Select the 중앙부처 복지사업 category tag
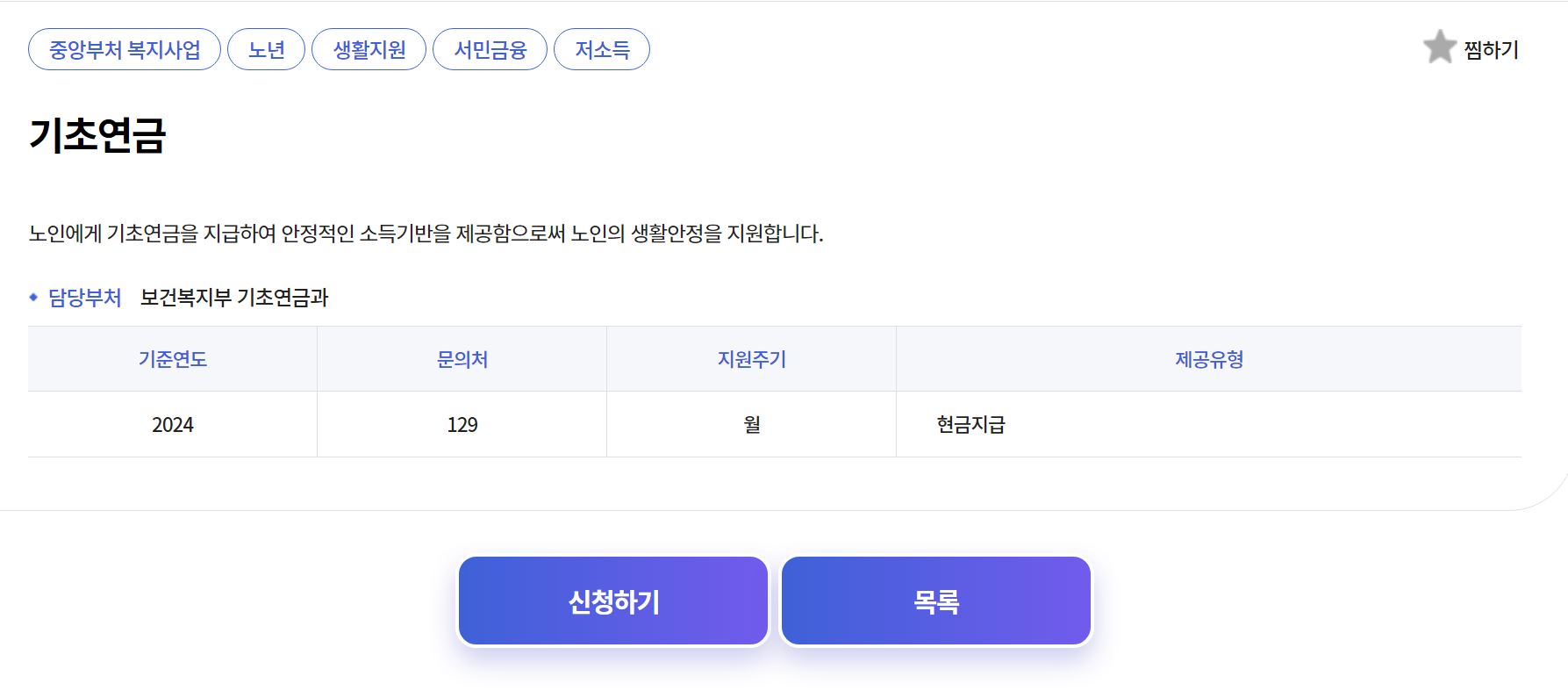This screenshot has height=698, width=1568. [x=123, y=49]
